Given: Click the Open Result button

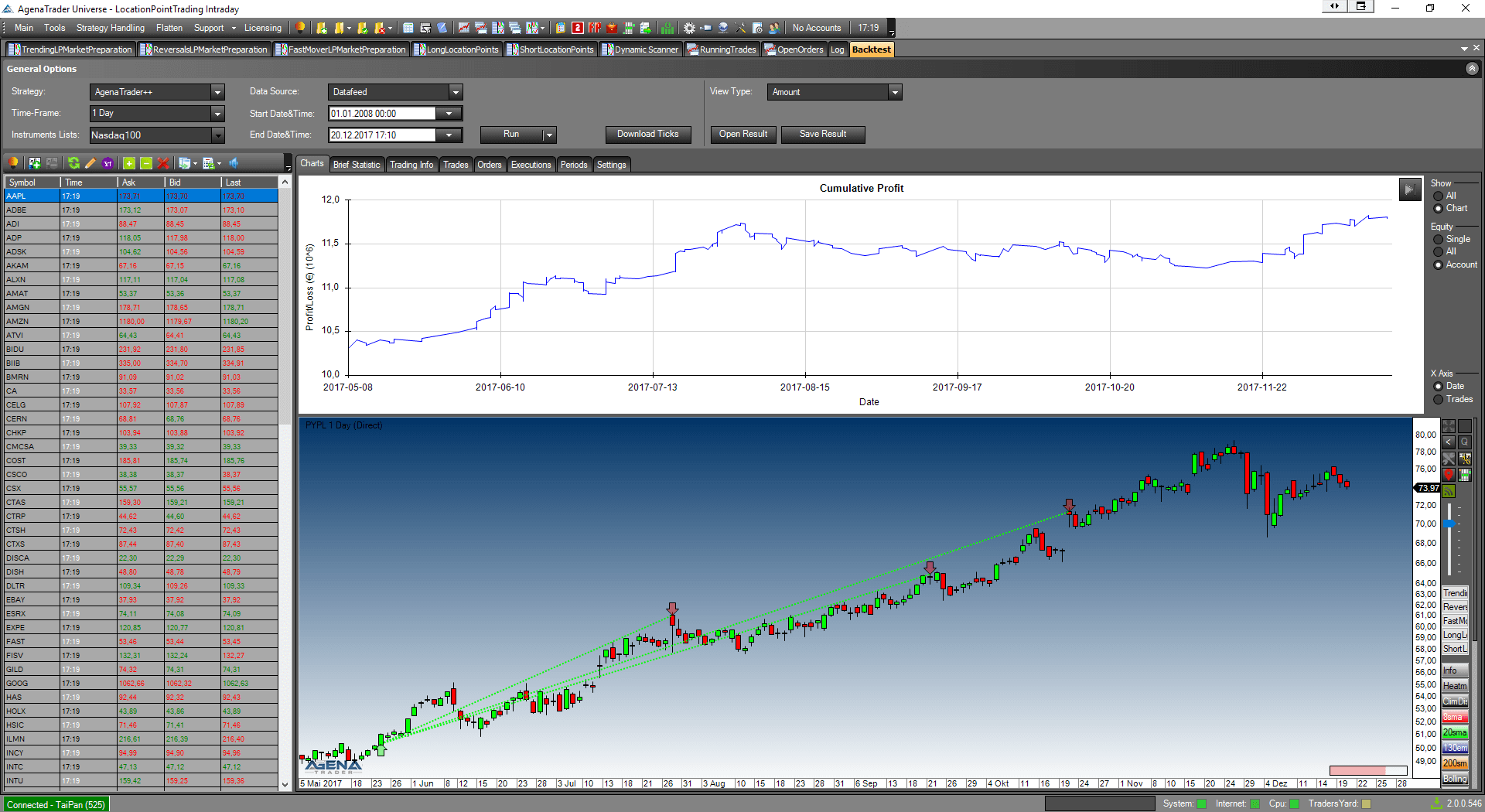Looking at the screenshot, I should point(743,135).
